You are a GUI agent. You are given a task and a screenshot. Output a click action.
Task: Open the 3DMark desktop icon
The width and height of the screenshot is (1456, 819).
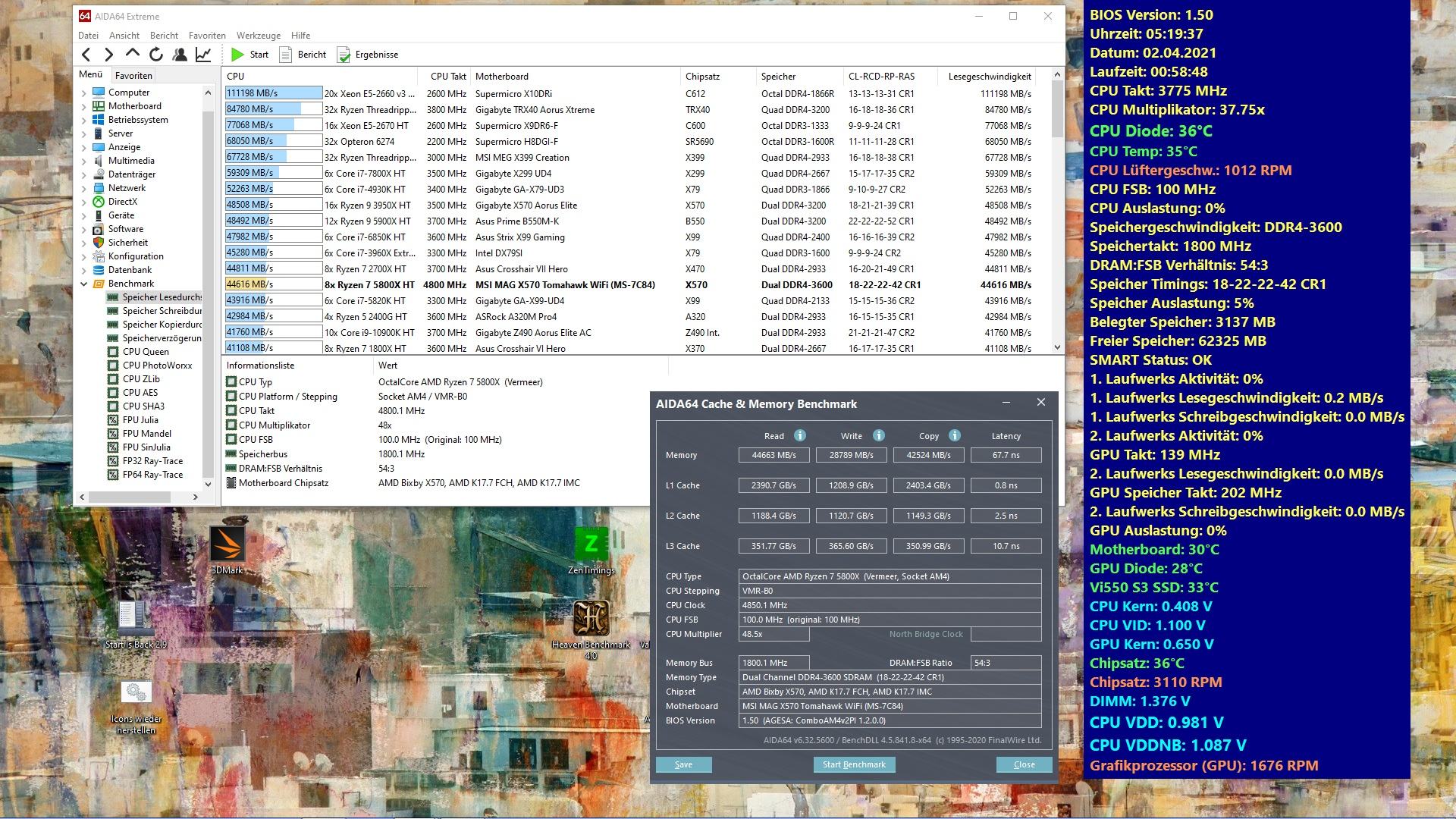(227, 551)
